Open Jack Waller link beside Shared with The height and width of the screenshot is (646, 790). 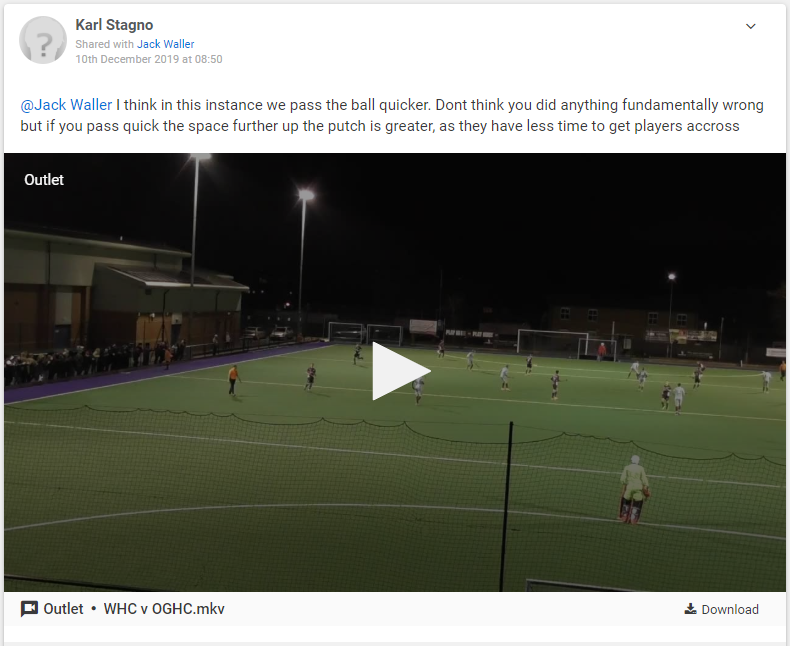165,44
